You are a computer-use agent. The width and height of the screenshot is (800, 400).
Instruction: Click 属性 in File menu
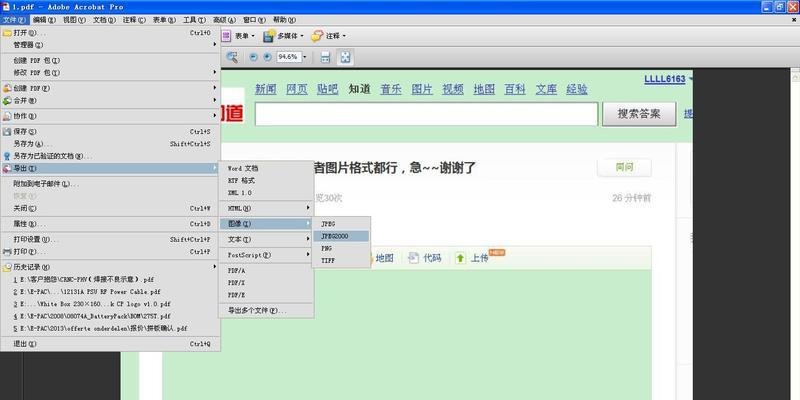(x=110, y=224)
